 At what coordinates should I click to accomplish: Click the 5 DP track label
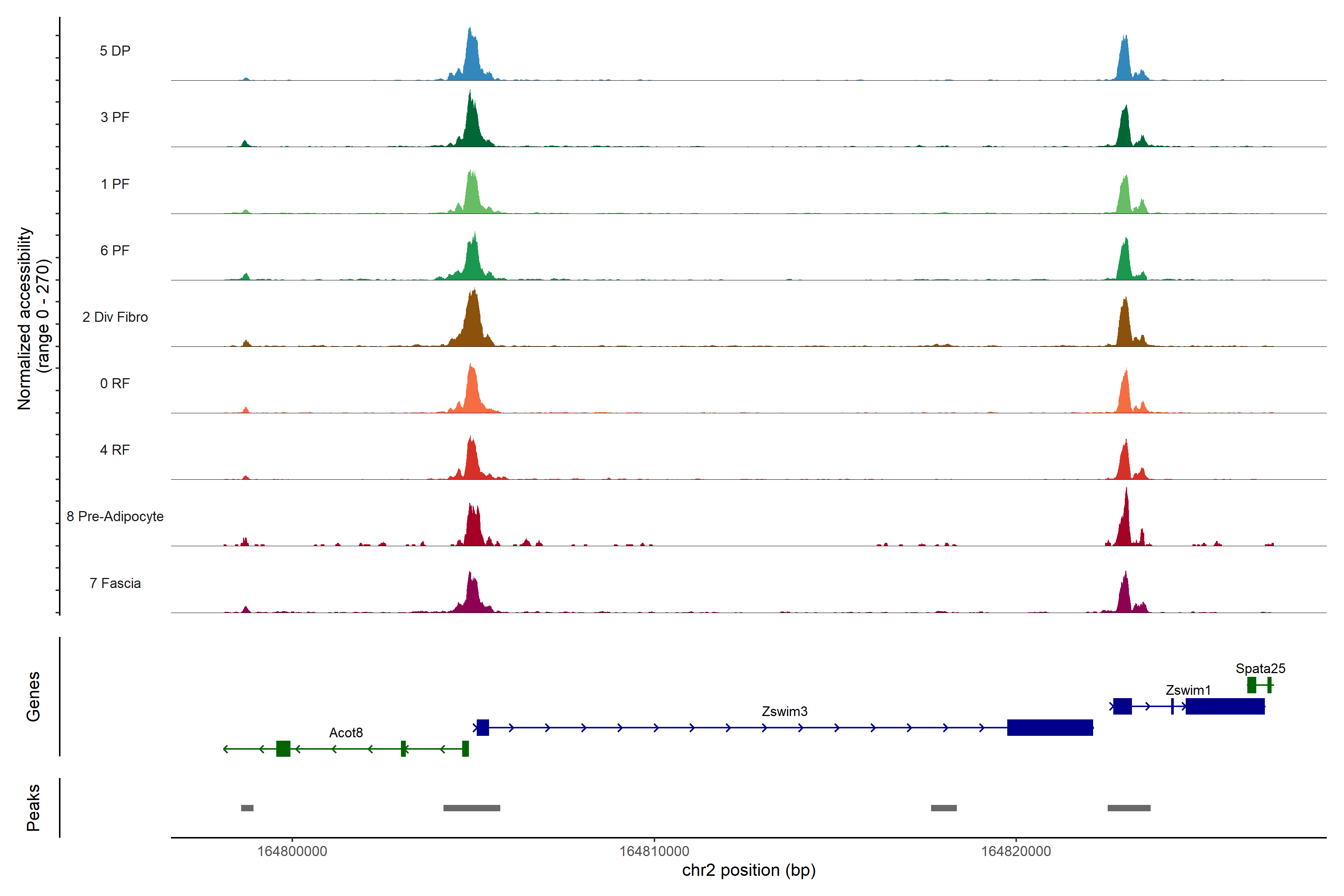[x=115, y=51]
